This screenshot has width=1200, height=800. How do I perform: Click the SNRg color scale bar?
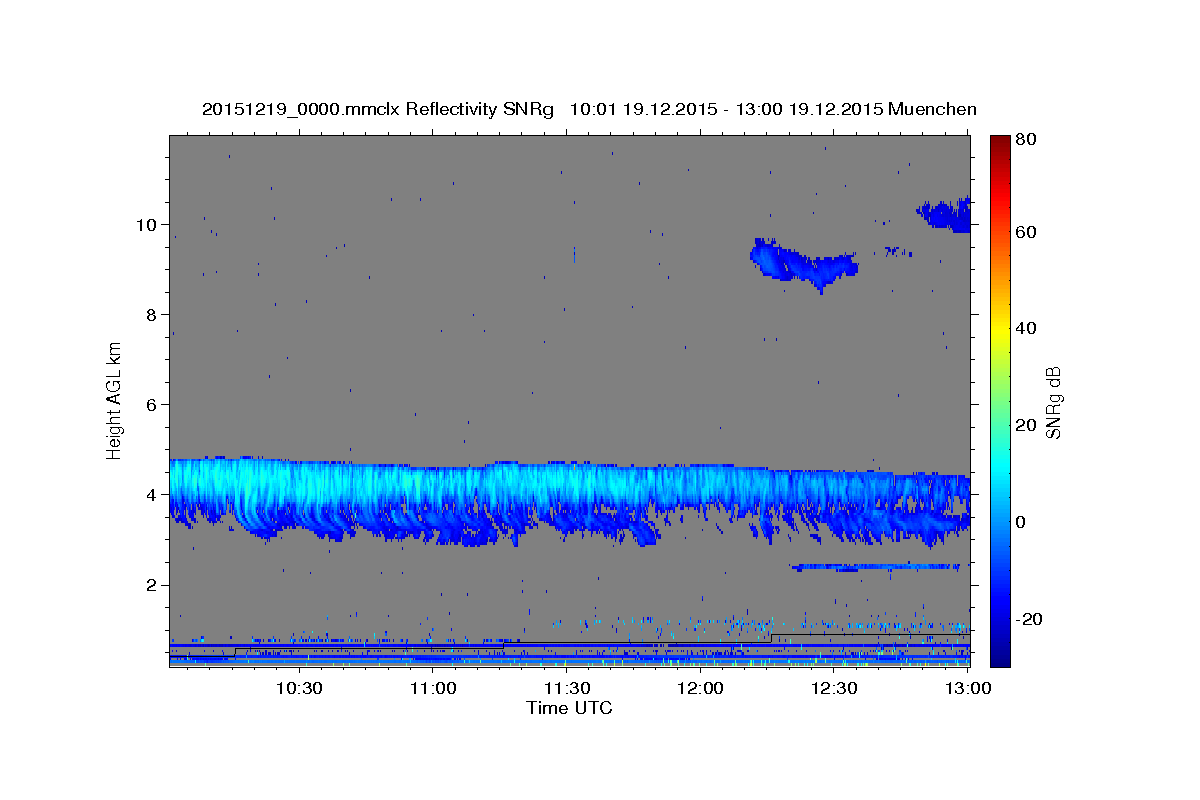1000,401
